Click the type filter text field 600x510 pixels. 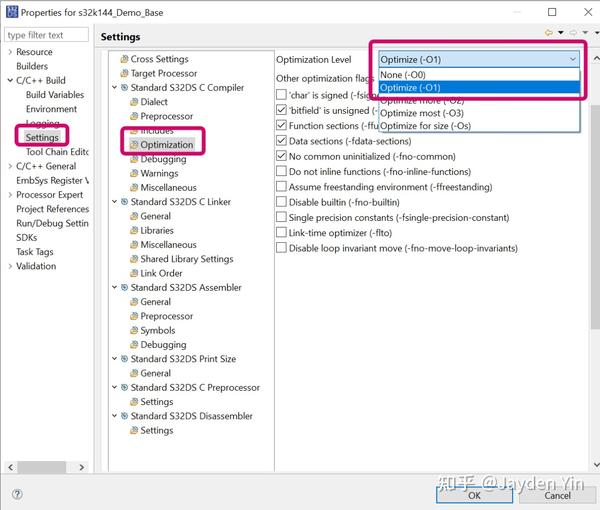(46, 35)
